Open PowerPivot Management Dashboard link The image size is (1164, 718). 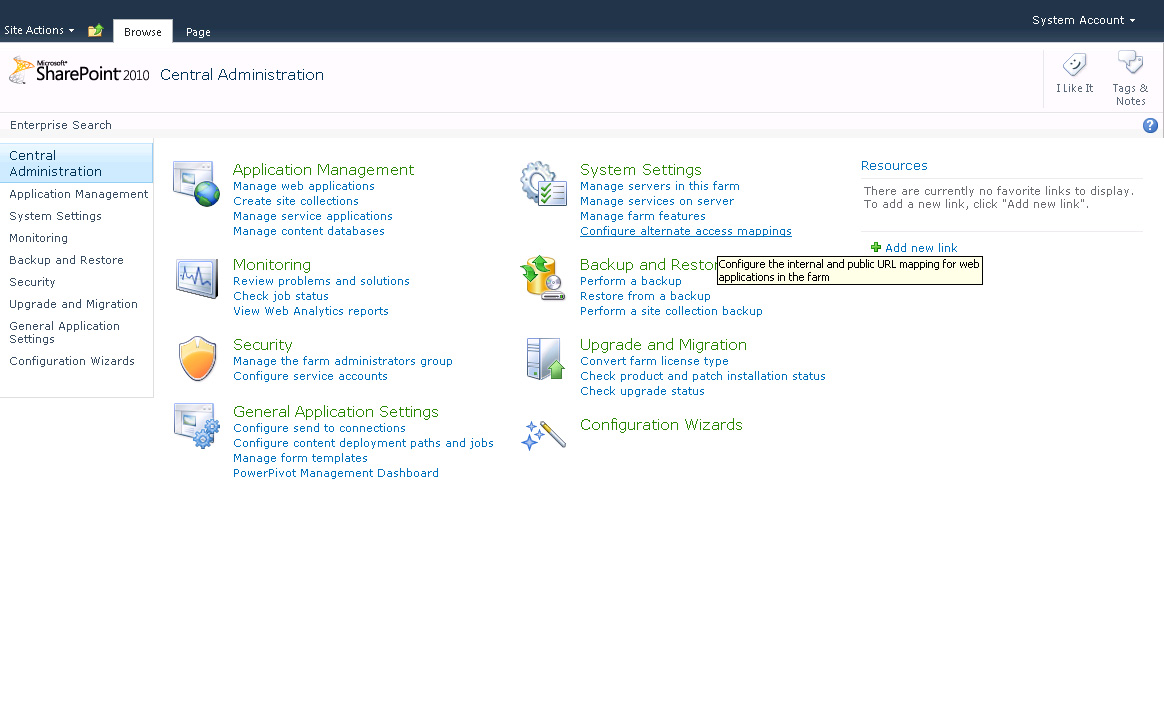(x=336, y=473)
